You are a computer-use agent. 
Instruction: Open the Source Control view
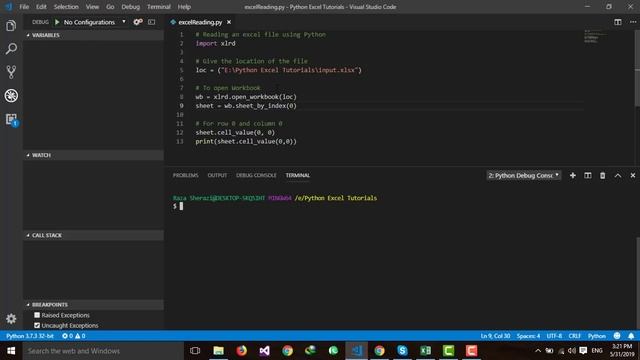[11, 72]
